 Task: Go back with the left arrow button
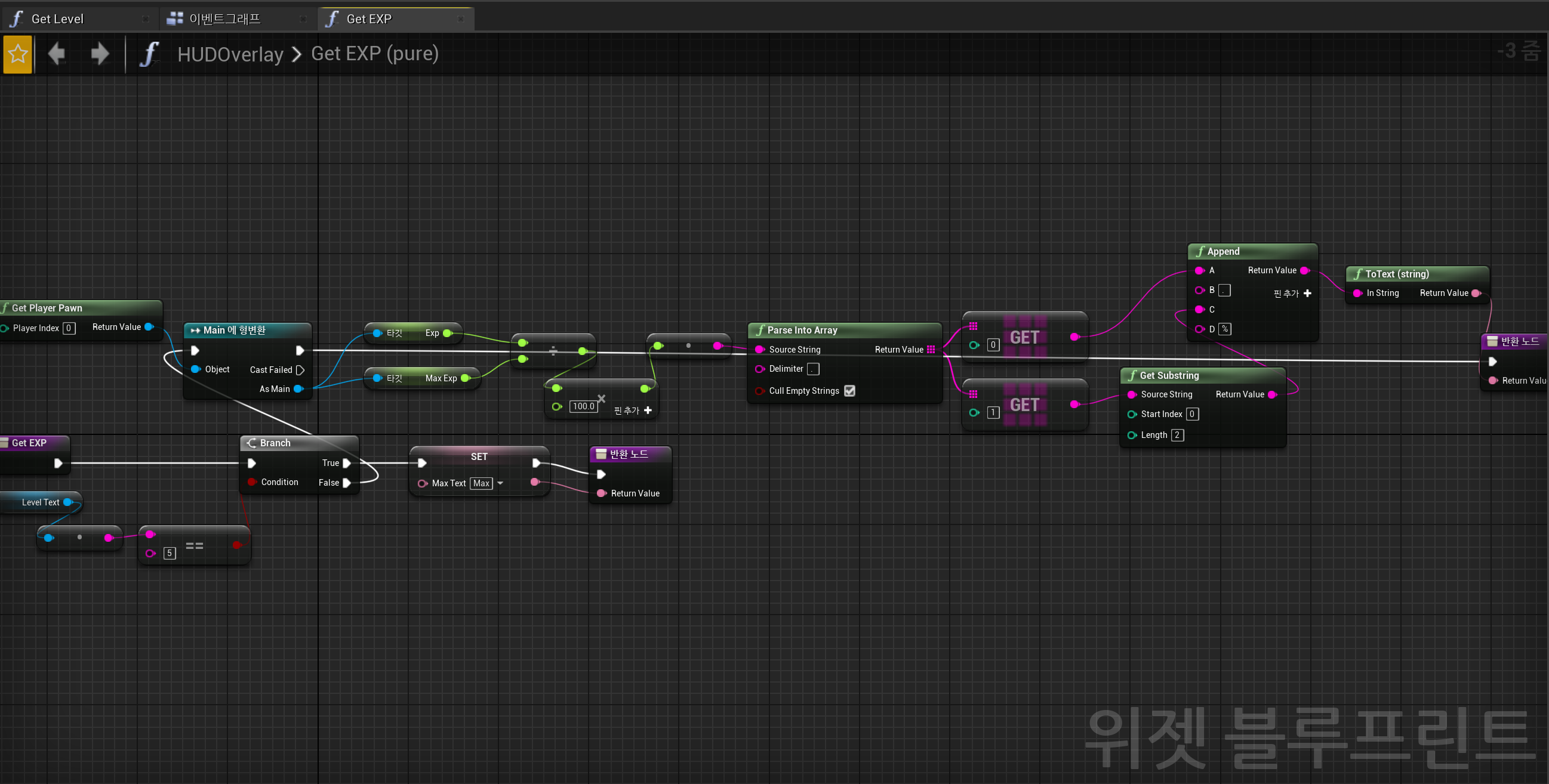(x=57, y=54)
